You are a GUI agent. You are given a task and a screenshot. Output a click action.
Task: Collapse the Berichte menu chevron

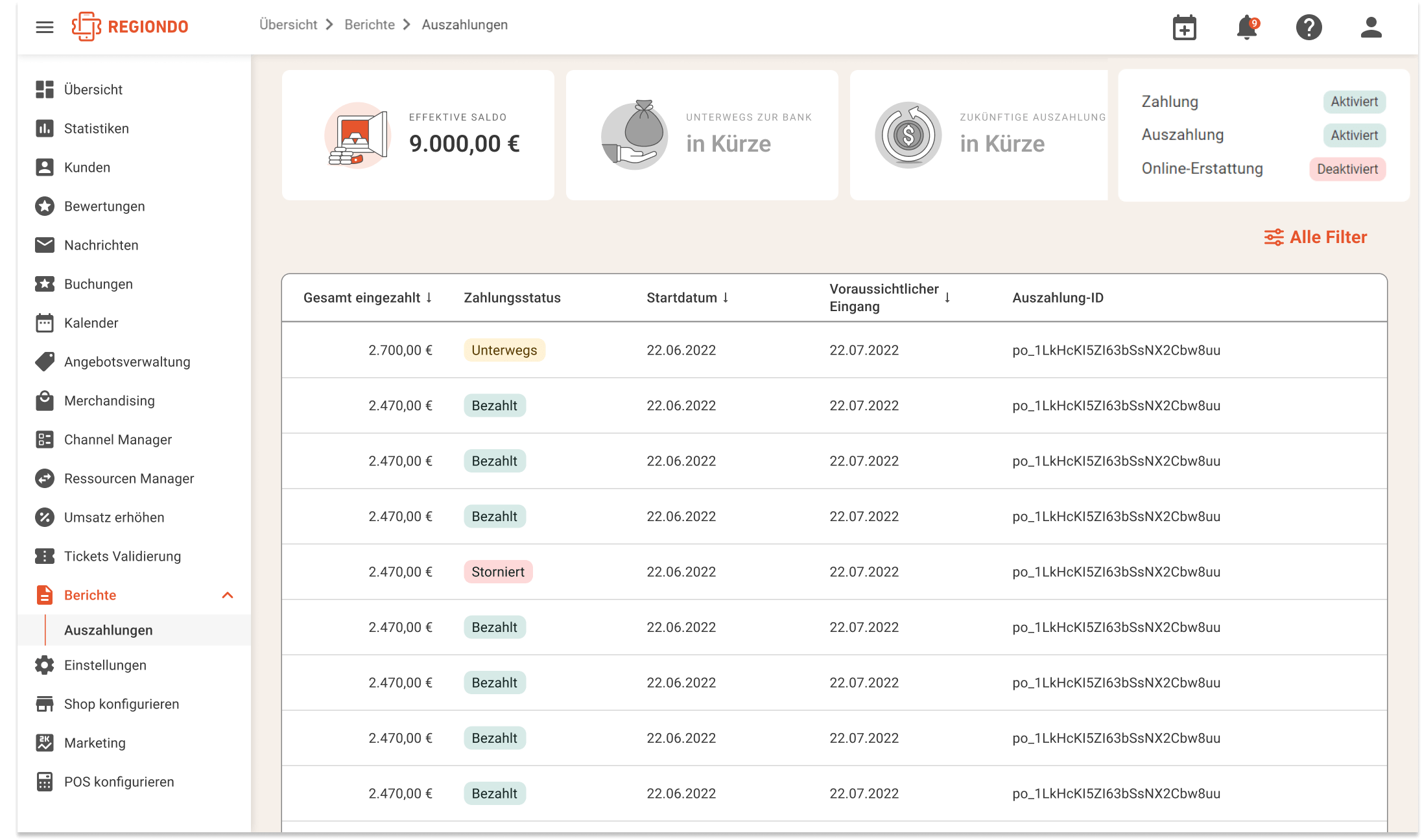pyautogui.click(x=228, y=595)
